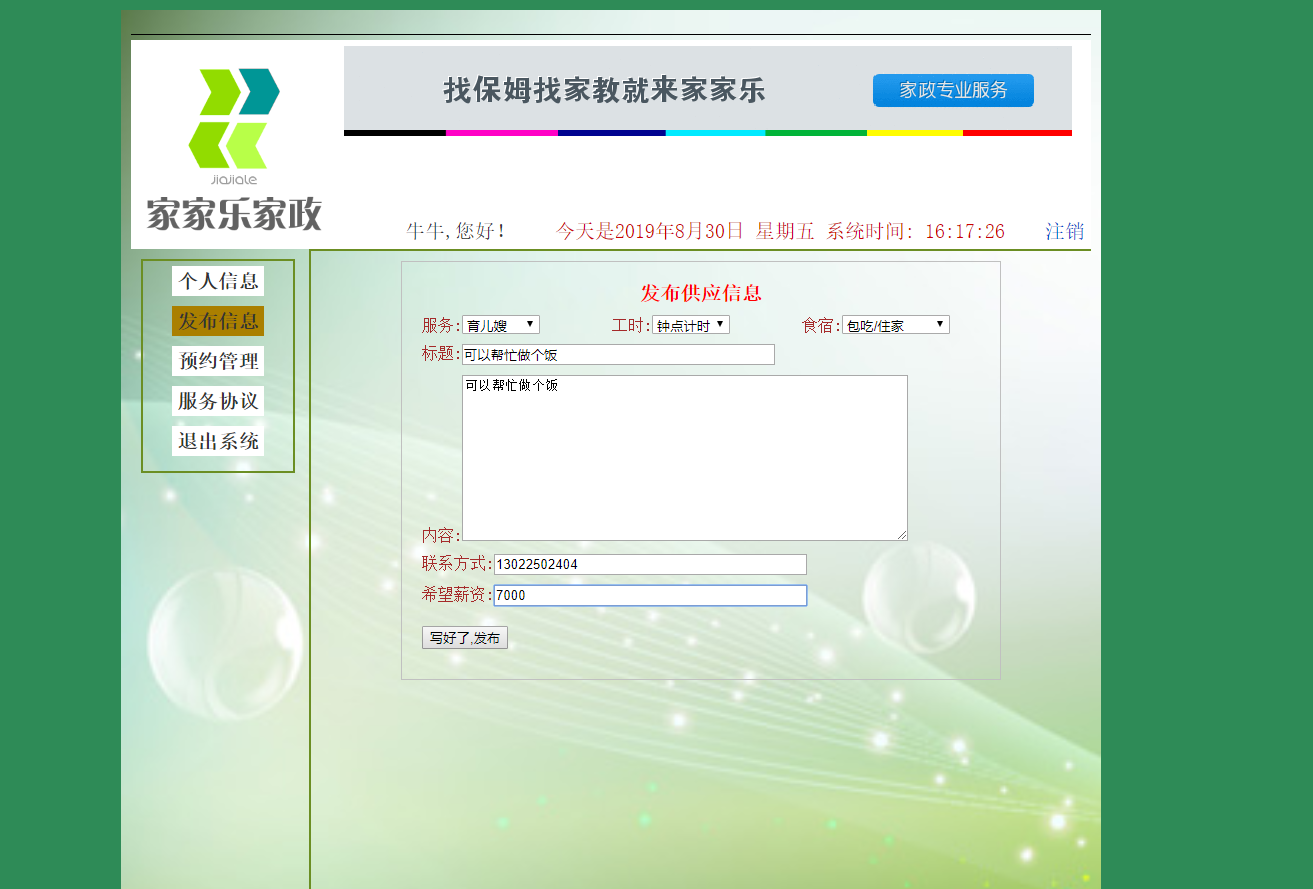The width and height of the screenshot is (1313, 889).
Task: Click 退出系统 in the sidebar
Action: [x=217, y=439]
